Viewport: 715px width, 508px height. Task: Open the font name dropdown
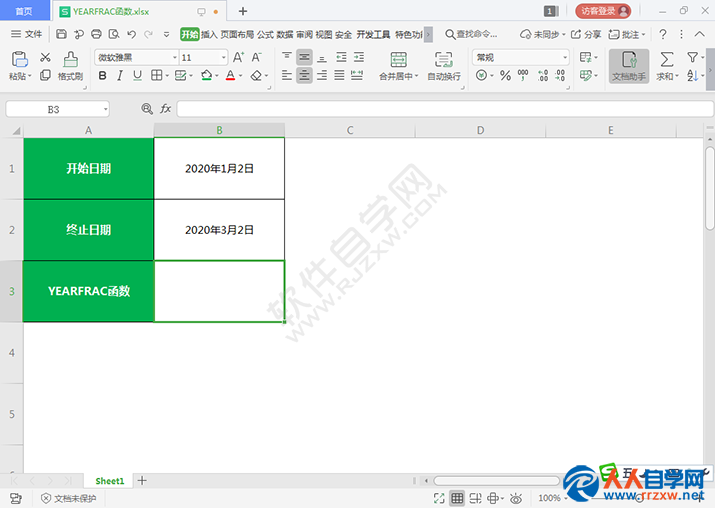click(x=175, y=57)
